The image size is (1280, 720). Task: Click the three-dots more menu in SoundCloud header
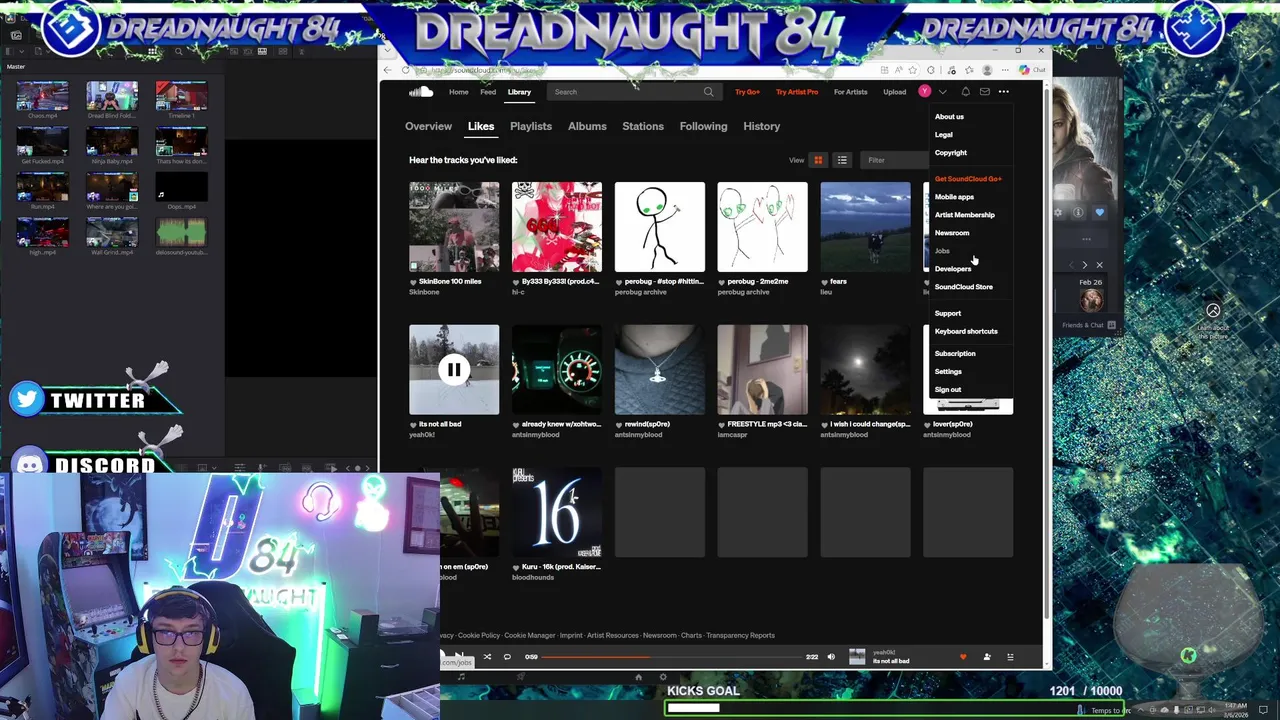point(1003,92)
